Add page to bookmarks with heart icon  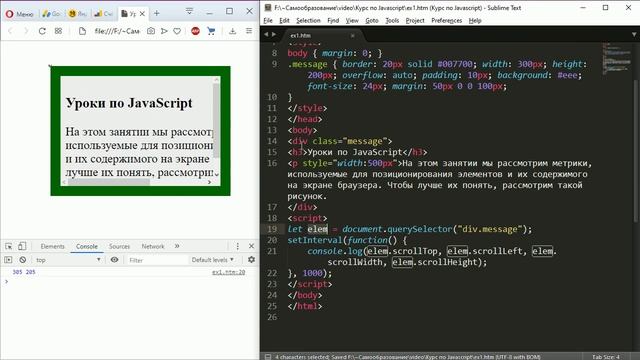pyautogui.click(x=177, y=31)
